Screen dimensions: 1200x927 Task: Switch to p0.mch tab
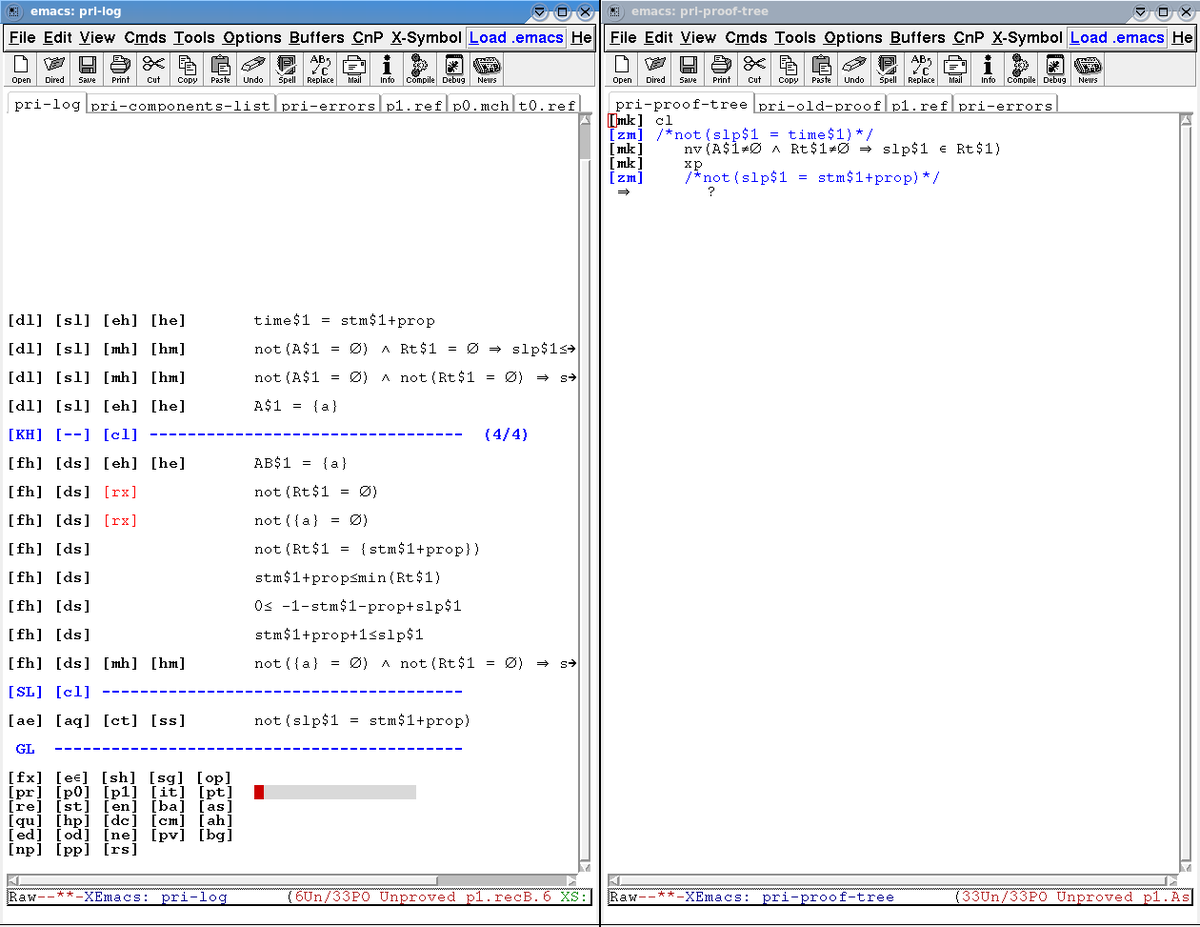coord(481,105)
